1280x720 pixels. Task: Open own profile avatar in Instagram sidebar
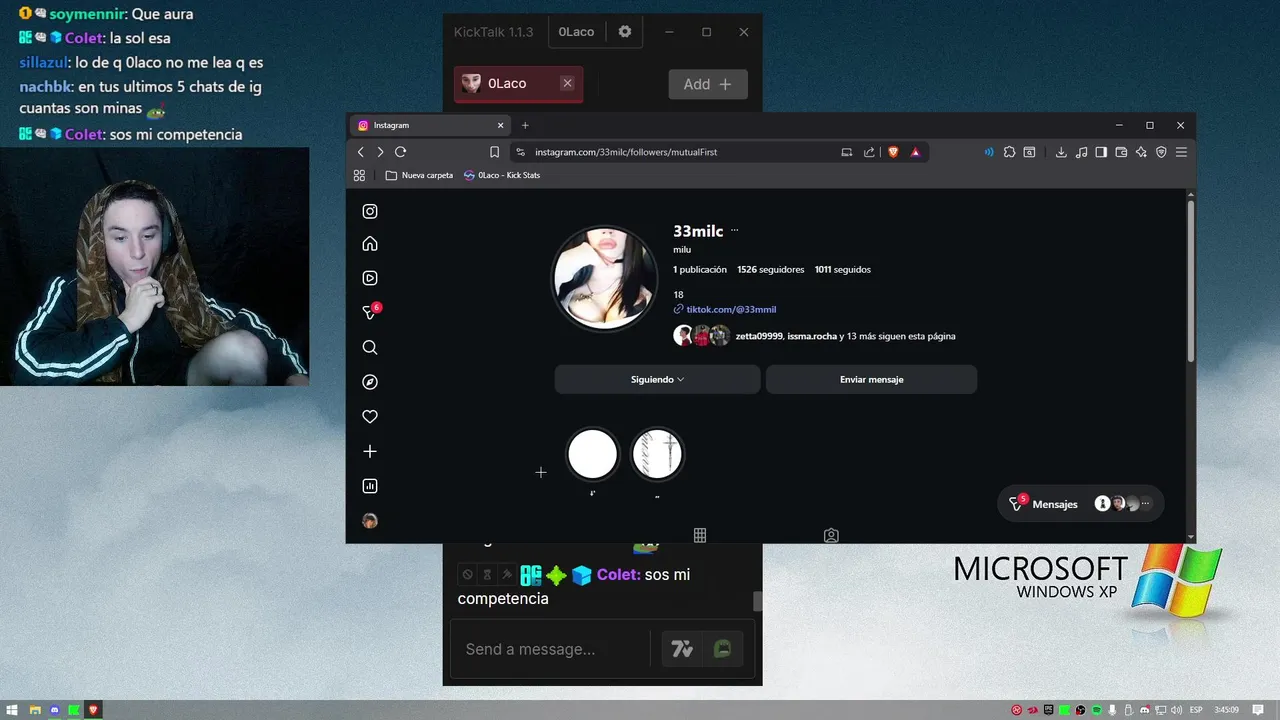[x=370, y=521]
